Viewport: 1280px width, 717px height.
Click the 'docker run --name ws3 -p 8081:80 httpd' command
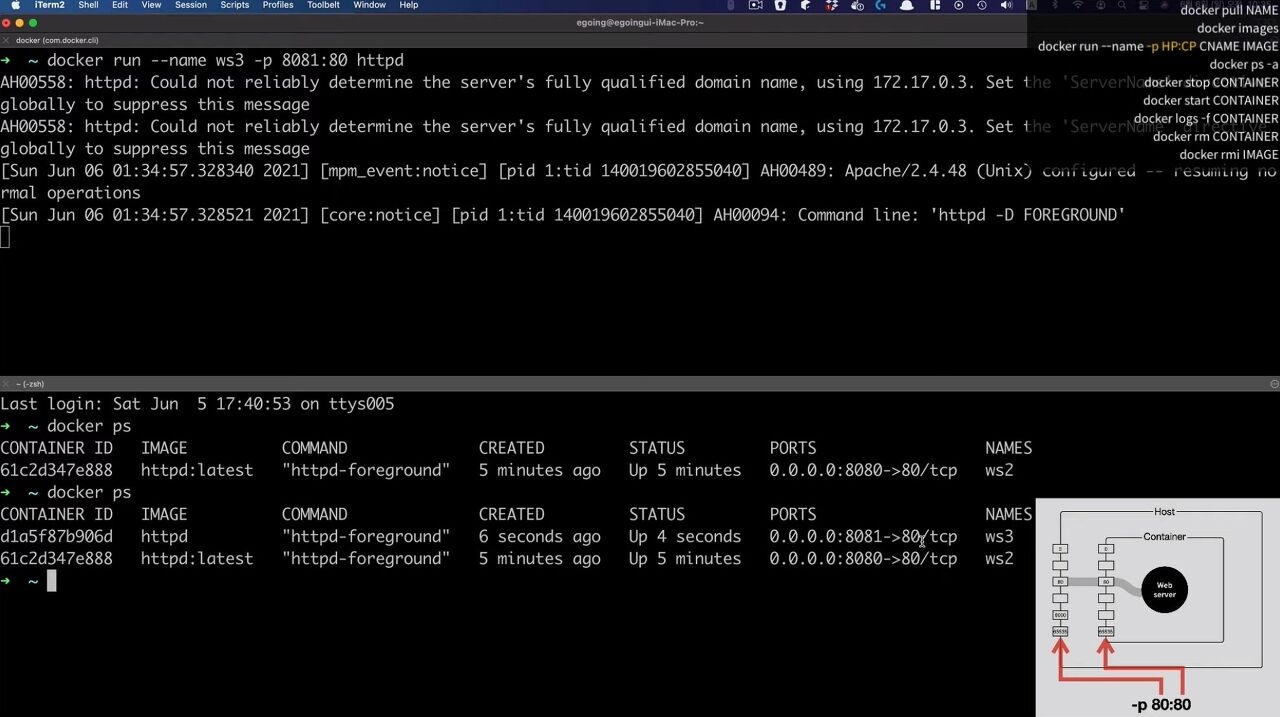pyautogui.click(x=225, y=60)
